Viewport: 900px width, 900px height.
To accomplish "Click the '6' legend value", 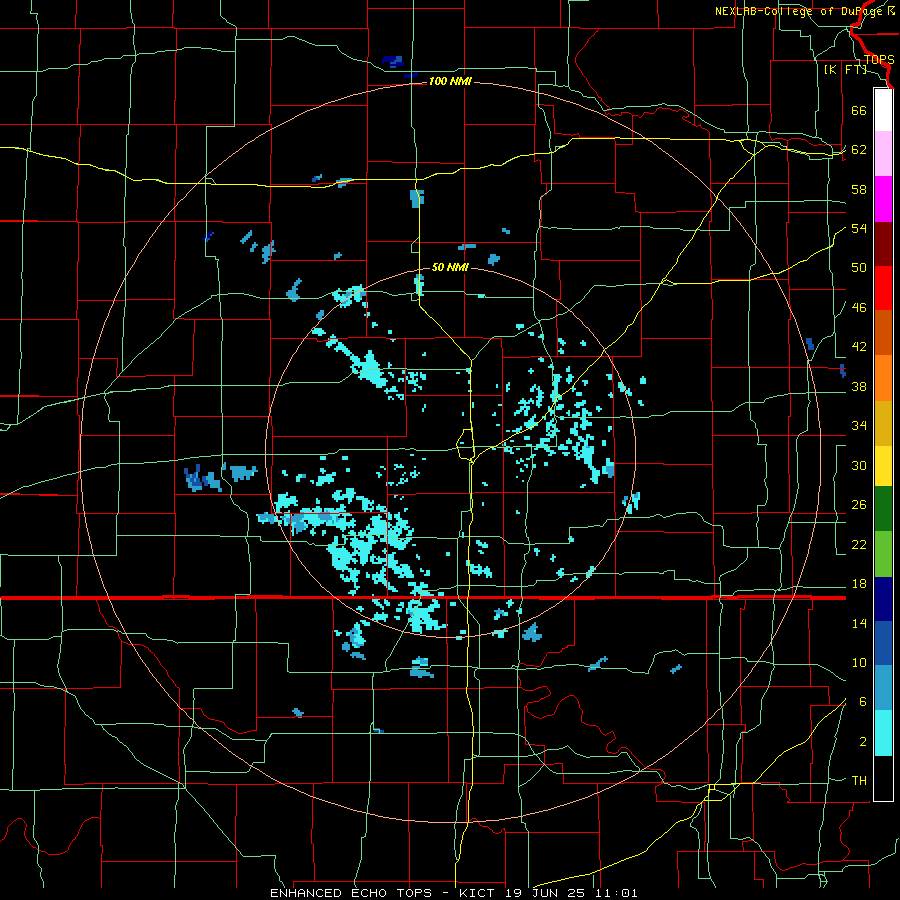I will 863,702.
